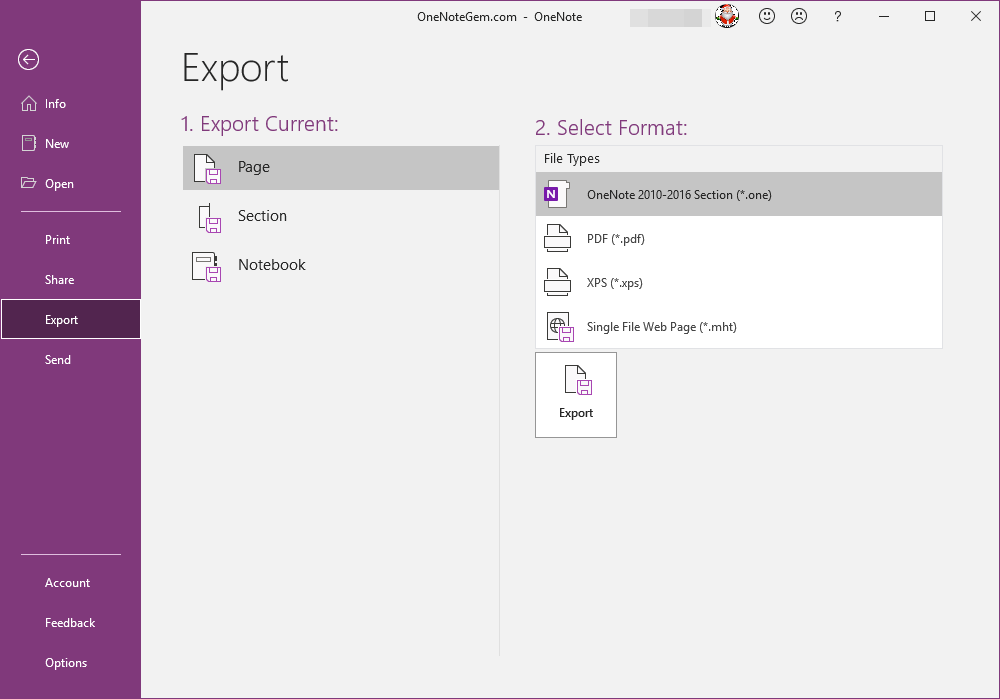
Task: Select the Notebook export icon
Action: coord(206,265)
